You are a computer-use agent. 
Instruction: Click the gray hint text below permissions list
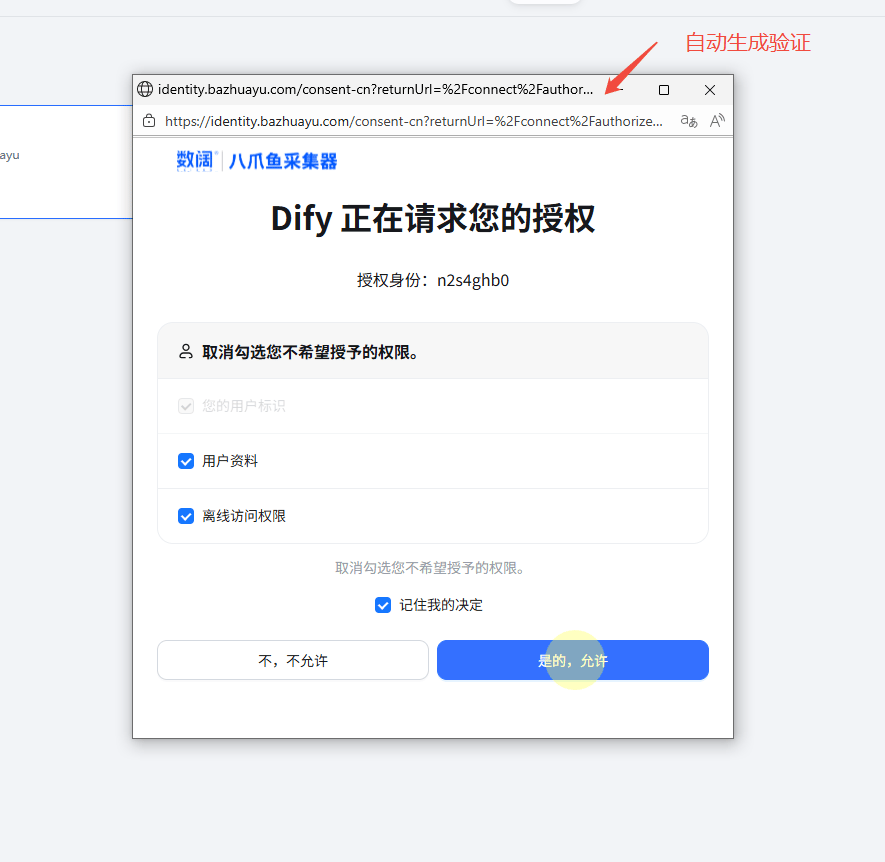pyautogui.click(x=430, y=568)
